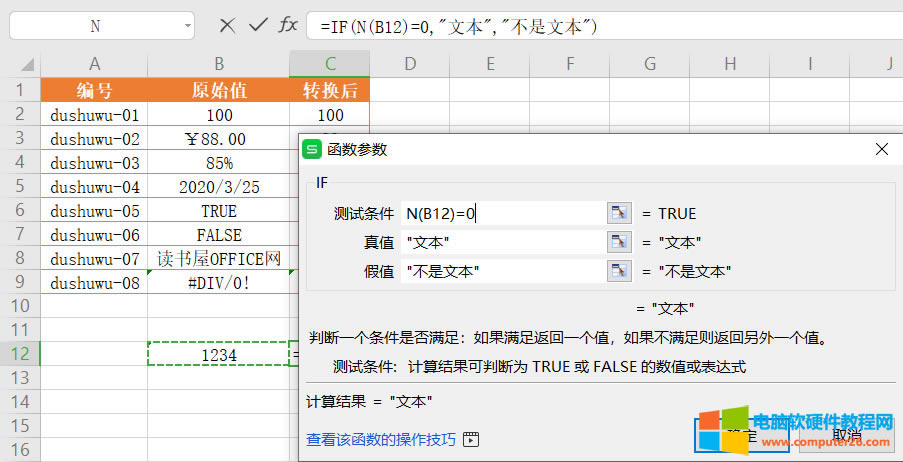The height and width of the screenshot is (462, 903).
Task: Select row 12 header
Action: (x=19, y=353)
